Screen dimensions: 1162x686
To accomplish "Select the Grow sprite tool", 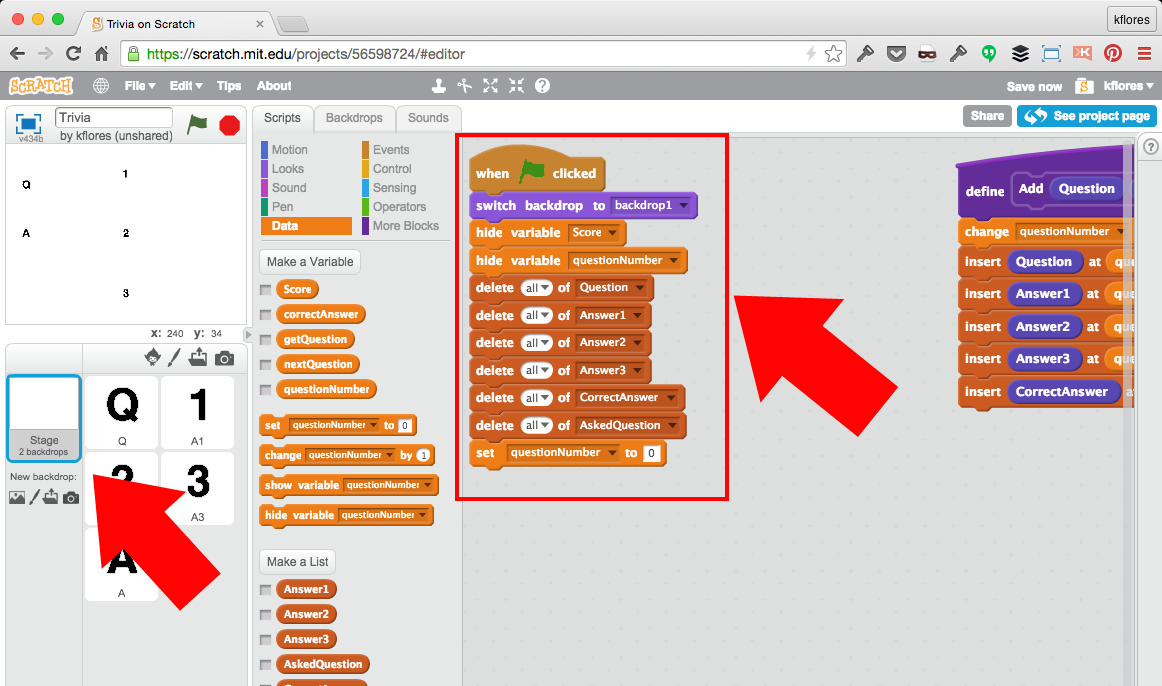I will (491, 86).
